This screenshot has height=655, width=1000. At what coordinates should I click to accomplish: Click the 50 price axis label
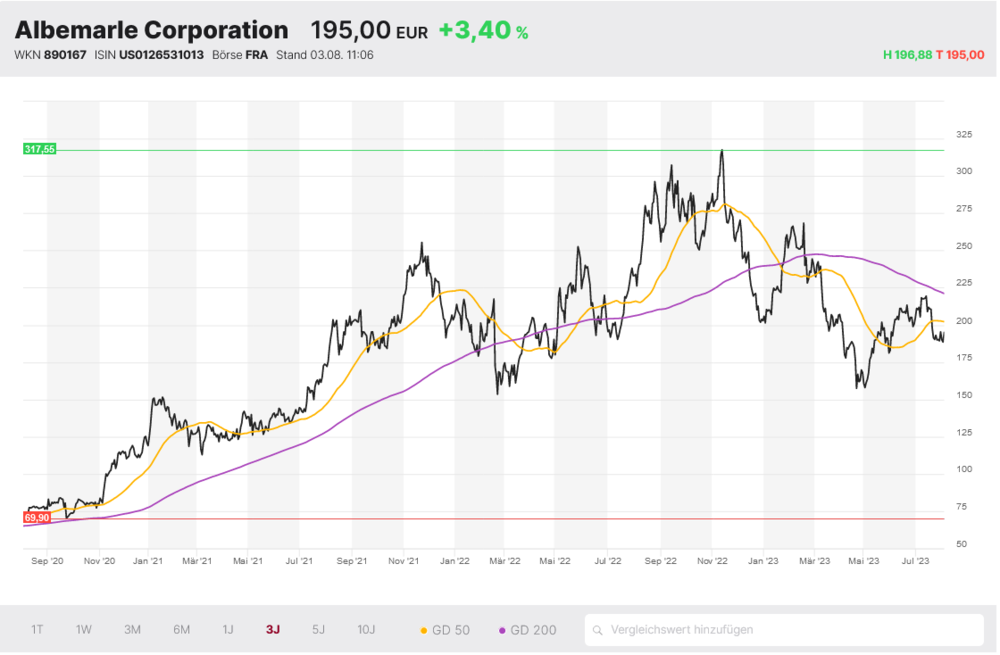click(x=961, y=544)
